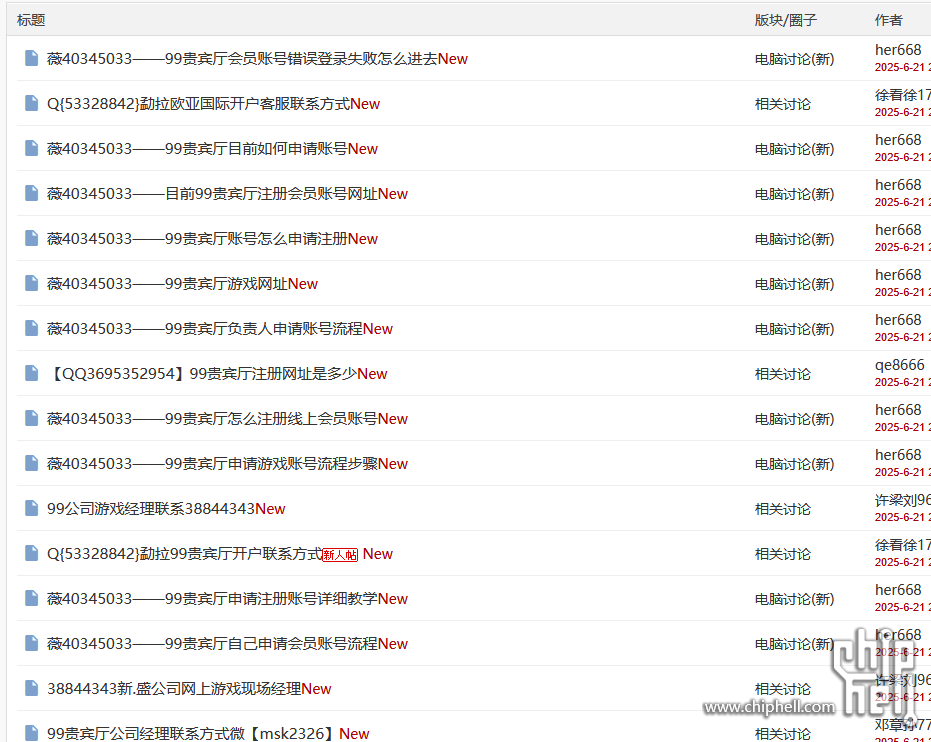The height and width of the screenshot is (742, 931).
Task: Click the 标题 column header
Action: click(x=31, y=20)
